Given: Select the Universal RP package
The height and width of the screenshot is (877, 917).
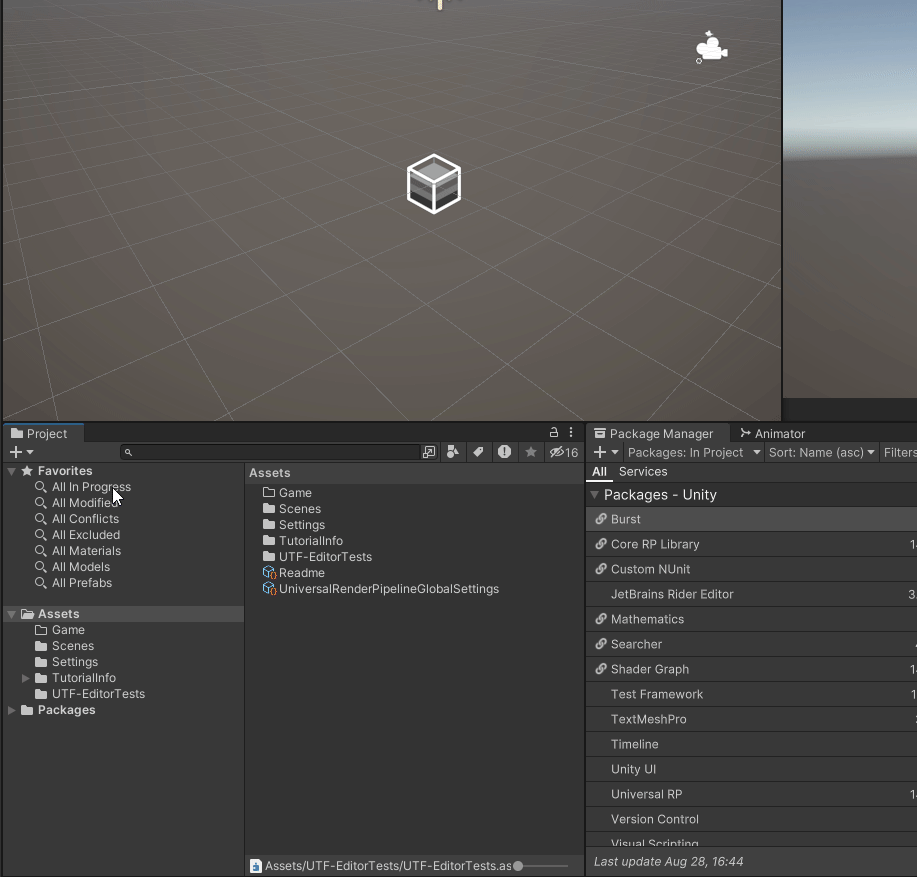Looking at the screenshot, I should coord(751,794).
